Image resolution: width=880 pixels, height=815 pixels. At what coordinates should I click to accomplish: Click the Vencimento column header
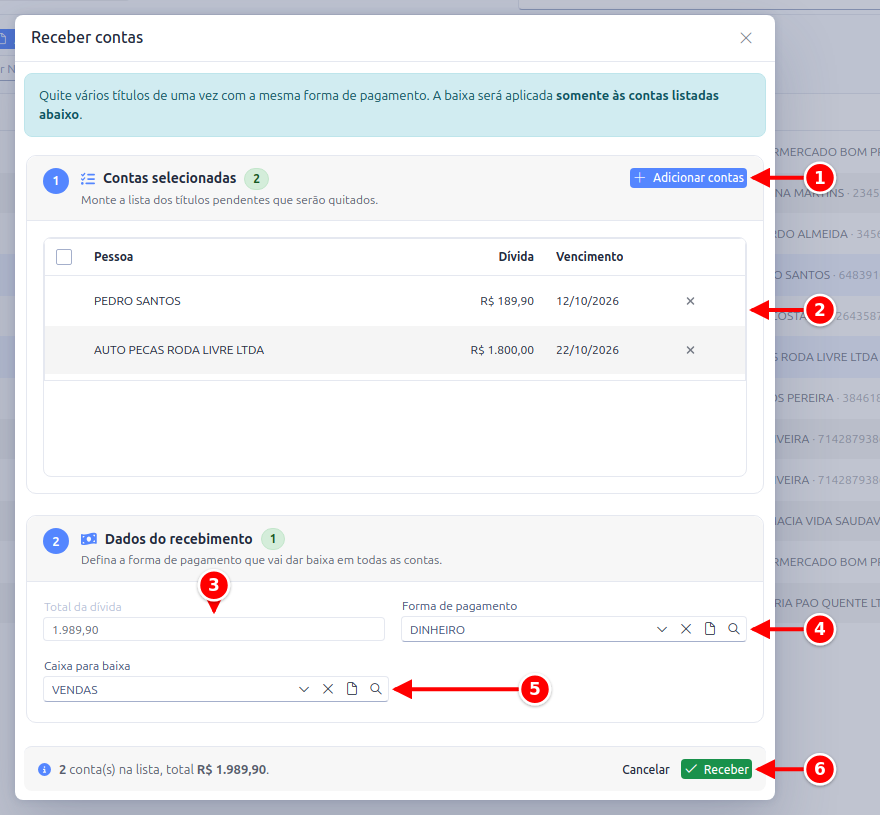pyautogui.click(x=589, y=257)
